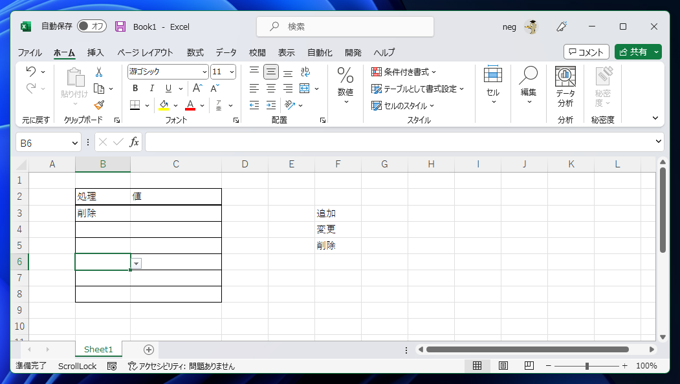Open the File tab

tap(29, 53)
